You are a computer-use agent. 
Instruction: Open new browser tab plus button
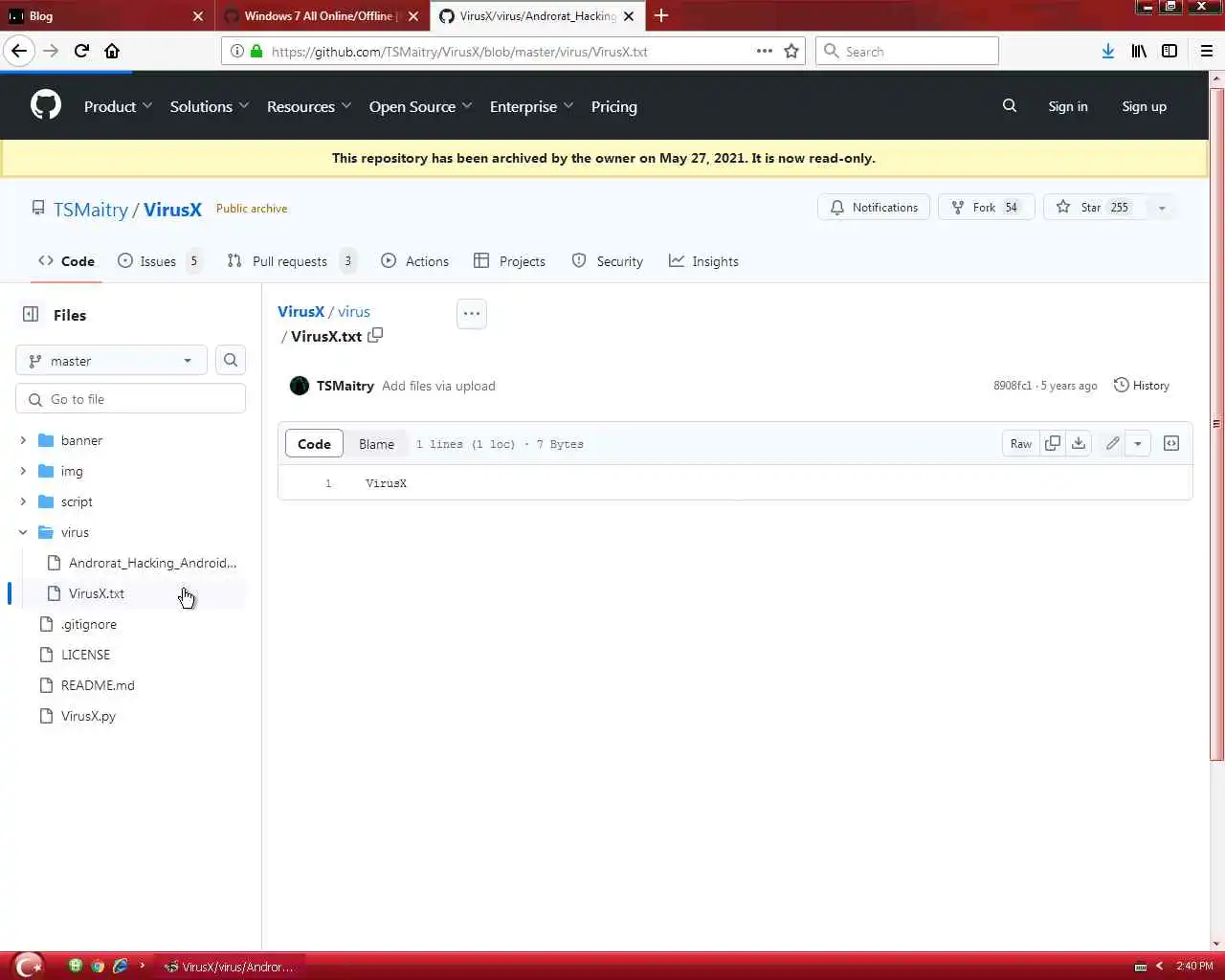[x=661, y=15]
